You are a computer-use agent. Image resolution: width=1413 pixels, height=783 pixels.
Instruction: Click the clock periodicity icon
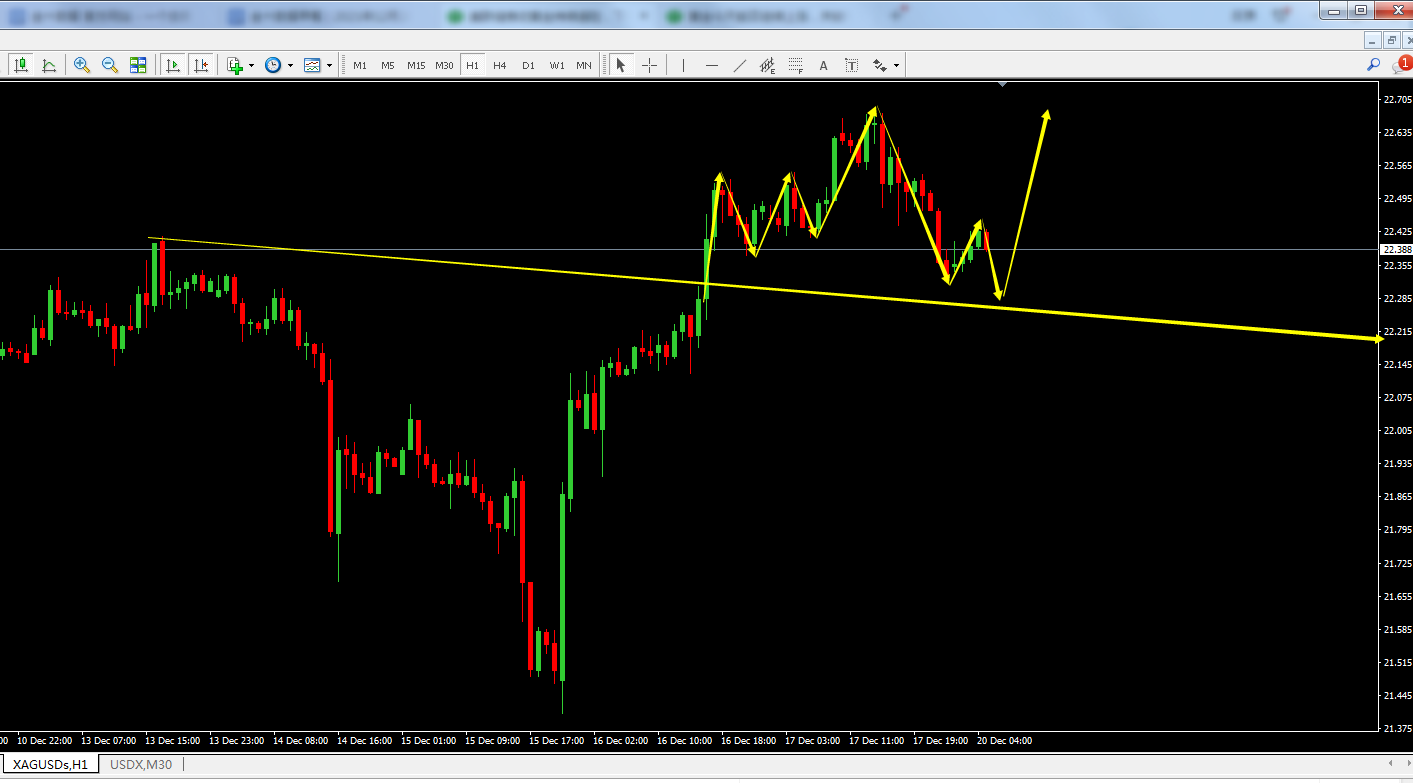pos(273,65)
